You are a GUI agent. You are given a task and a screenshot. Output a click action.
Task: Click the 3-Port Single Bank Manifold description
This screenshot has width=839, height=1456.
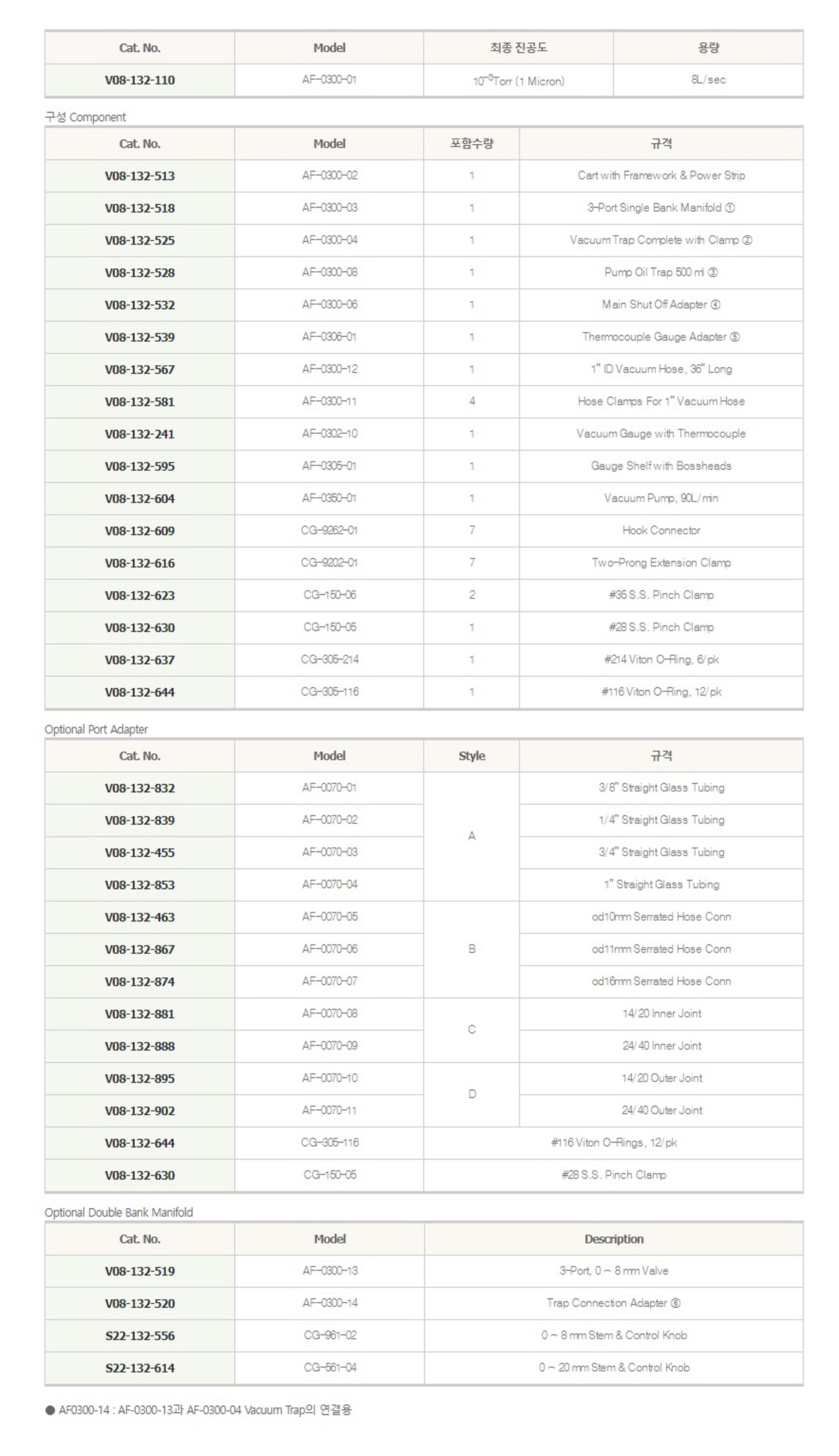click(661, 208)
